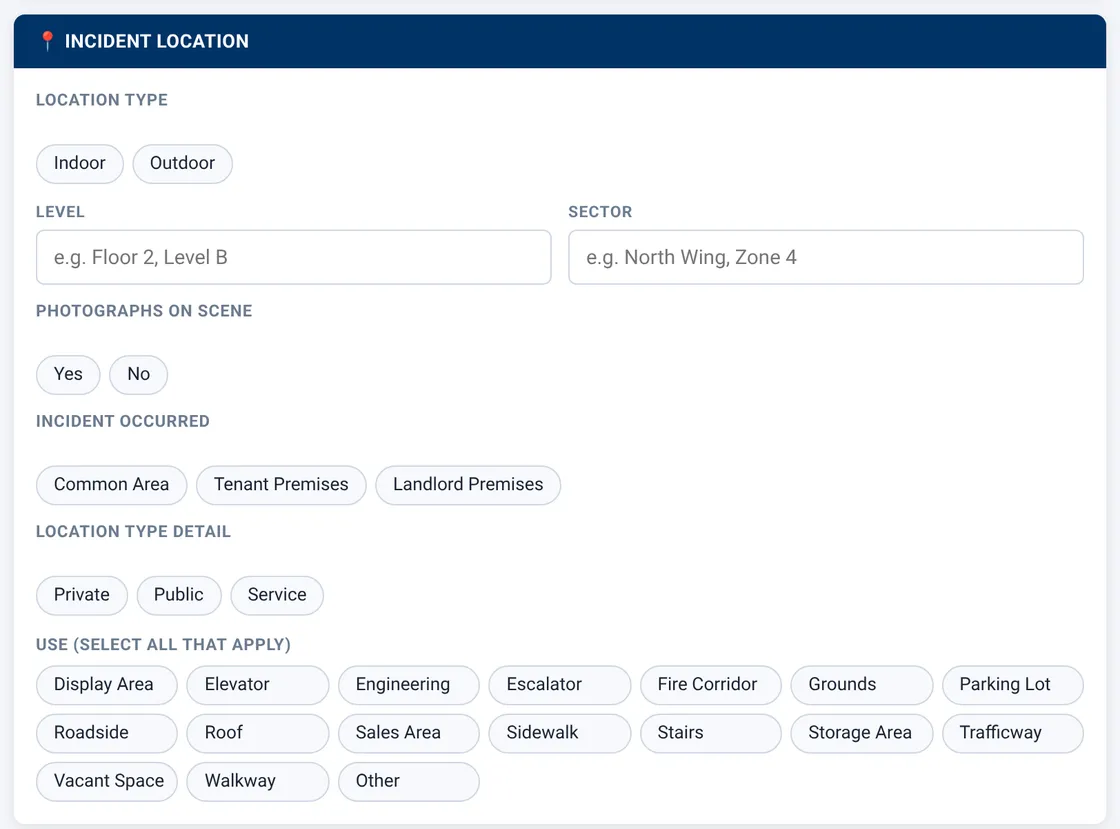
Task: Toggle the Elevator use chip
Action: pos(258,685)
